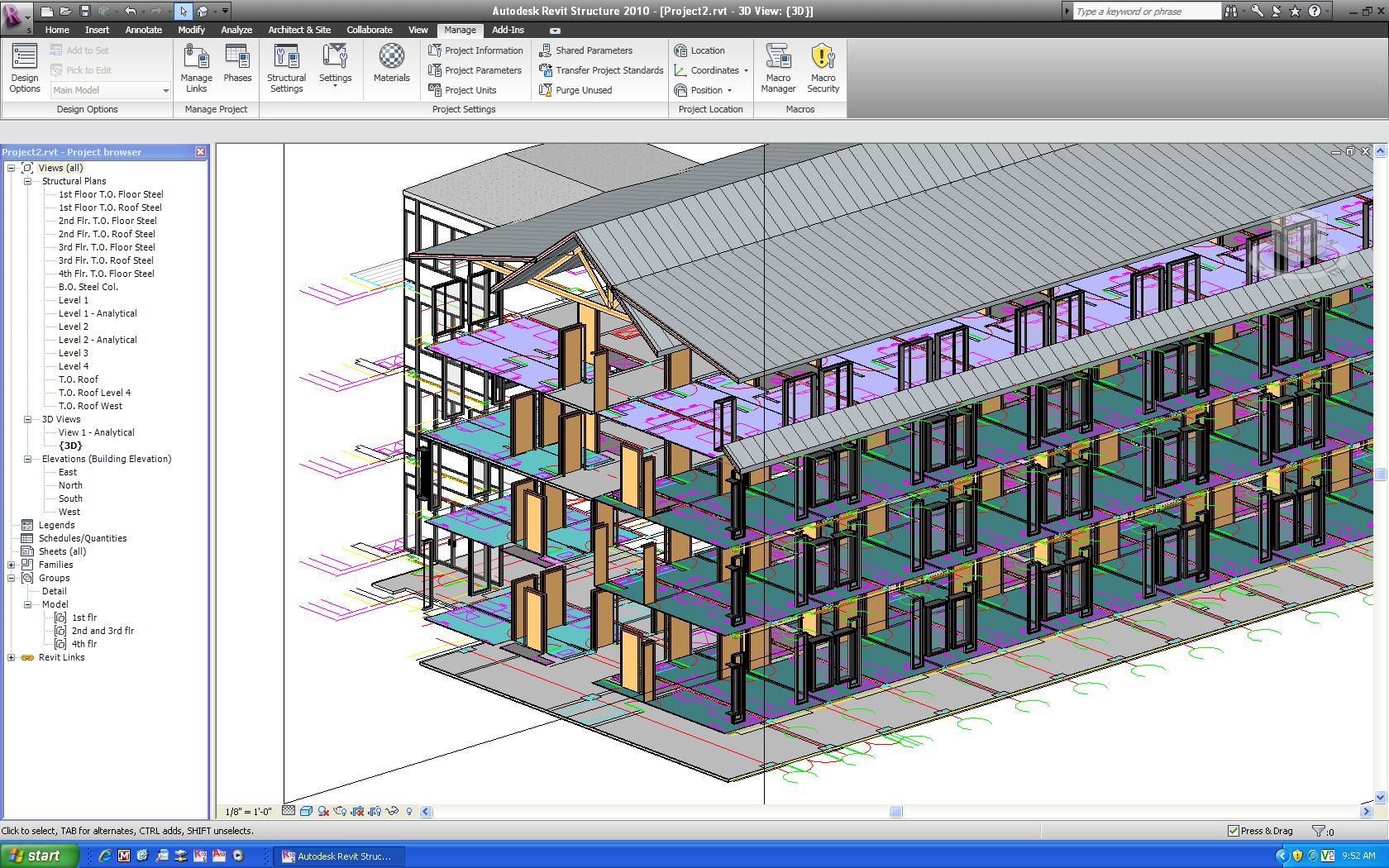Open the Collaborate ribbon tab
Viewport: 1389px width, 868px height.
(x=369, y=30)
